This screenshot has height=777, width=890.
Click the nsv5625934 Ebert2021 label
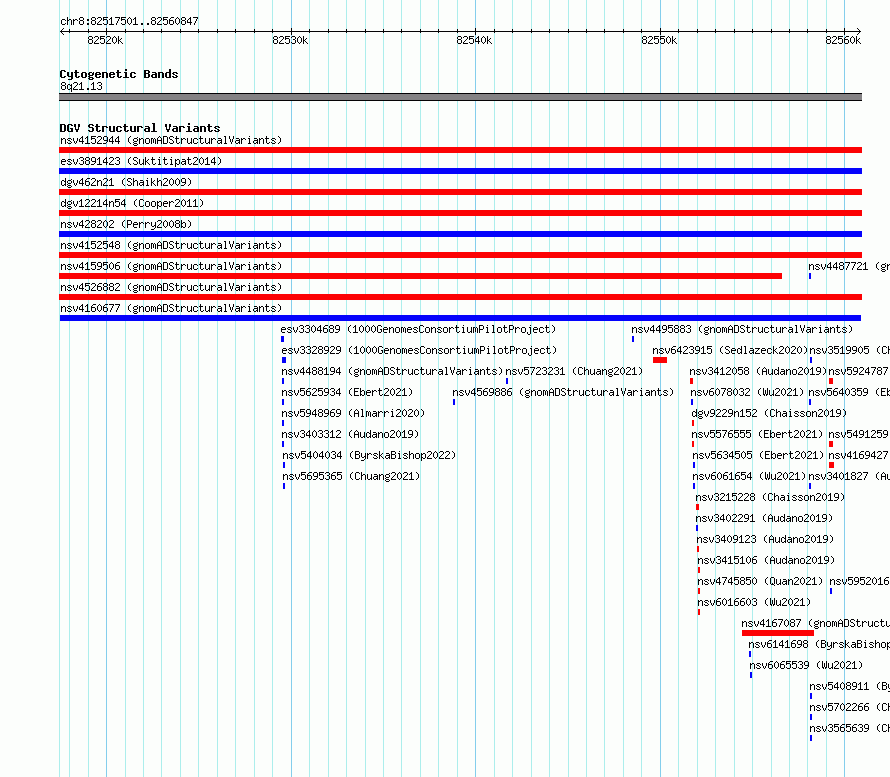(x=347, y=392)
